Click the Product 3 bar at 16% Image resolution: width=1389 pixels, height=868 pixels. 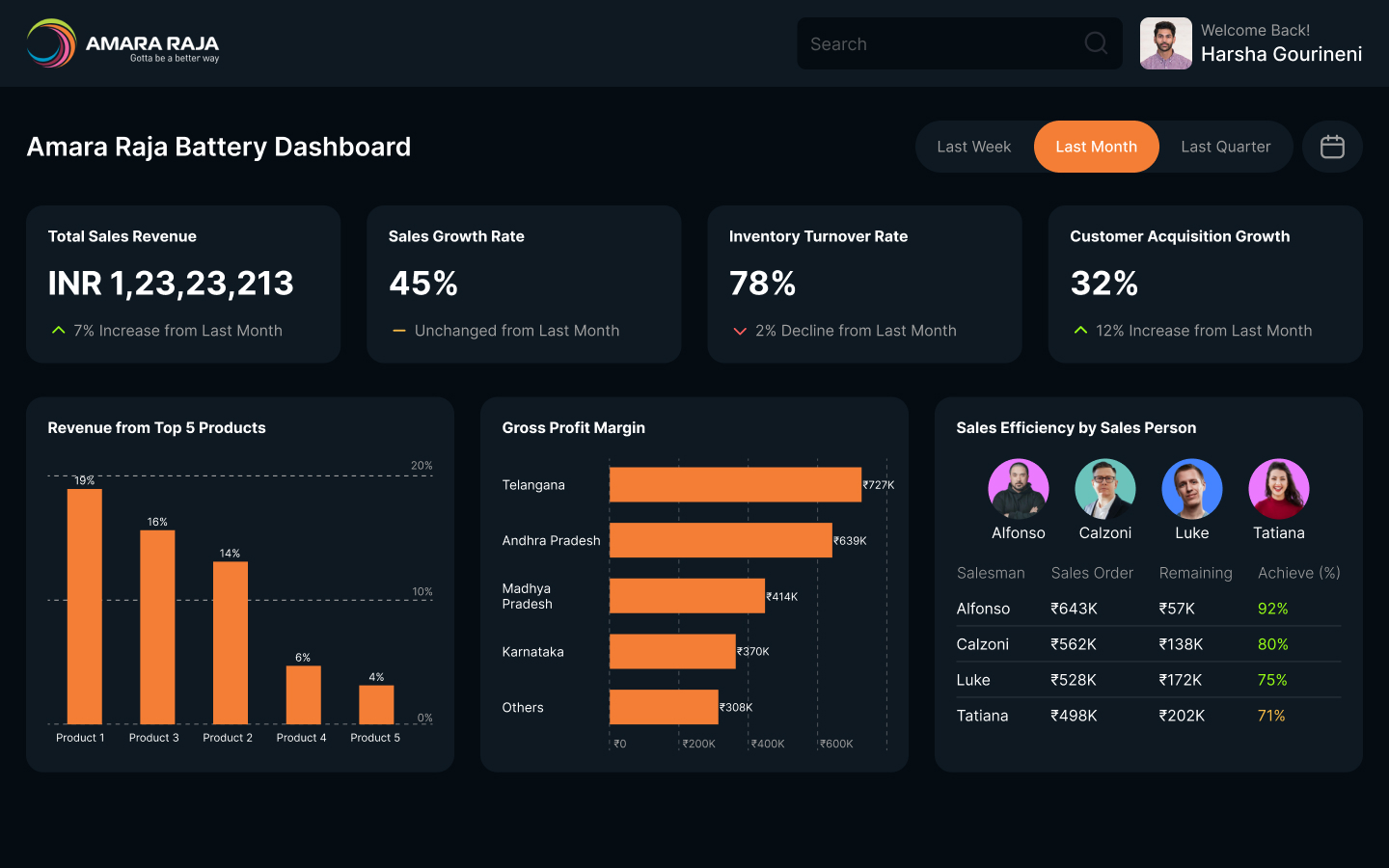[x=157, y=627]
